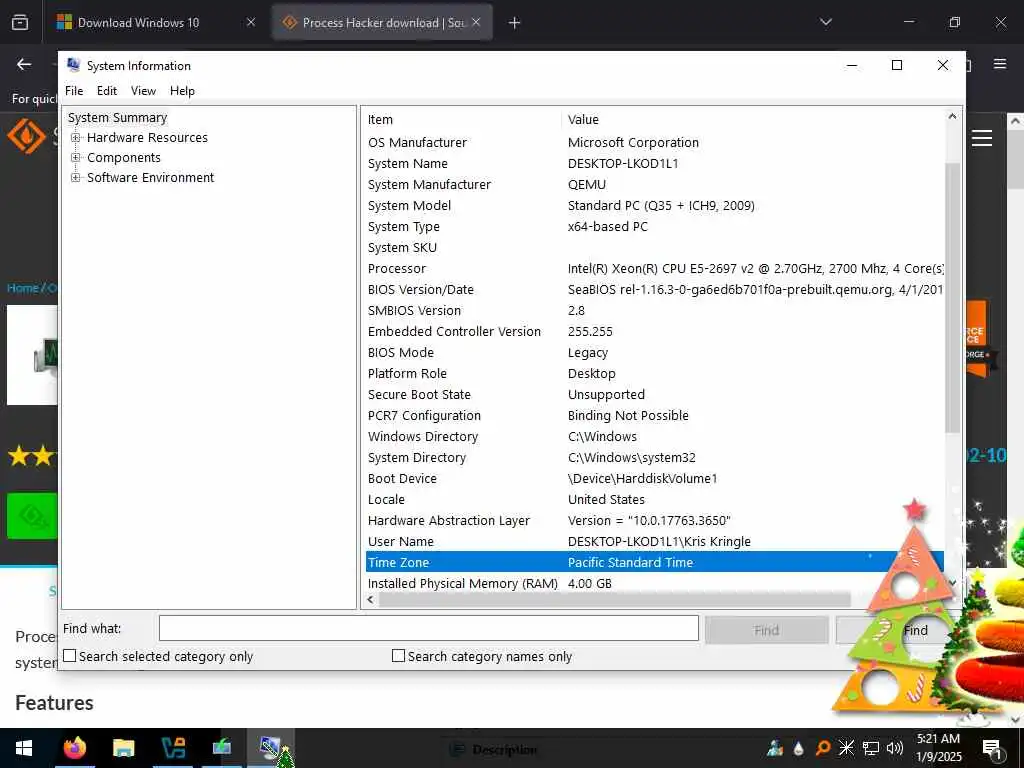Click the network tray icon
Image resolution: width=1024 pixels, height=768 pixels.
click(x=870, y=748)
